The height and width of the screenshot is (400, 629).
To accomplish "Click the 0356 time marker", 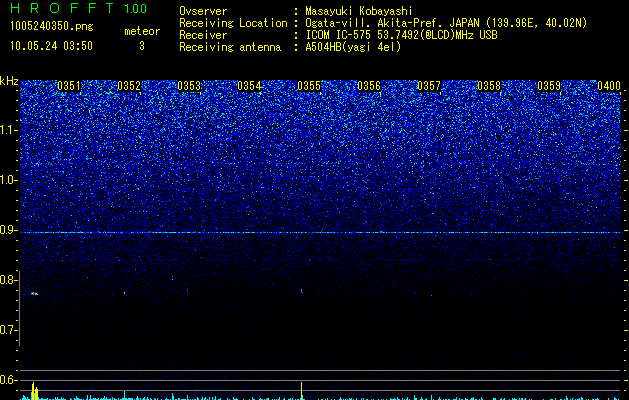I will [369, 86].
